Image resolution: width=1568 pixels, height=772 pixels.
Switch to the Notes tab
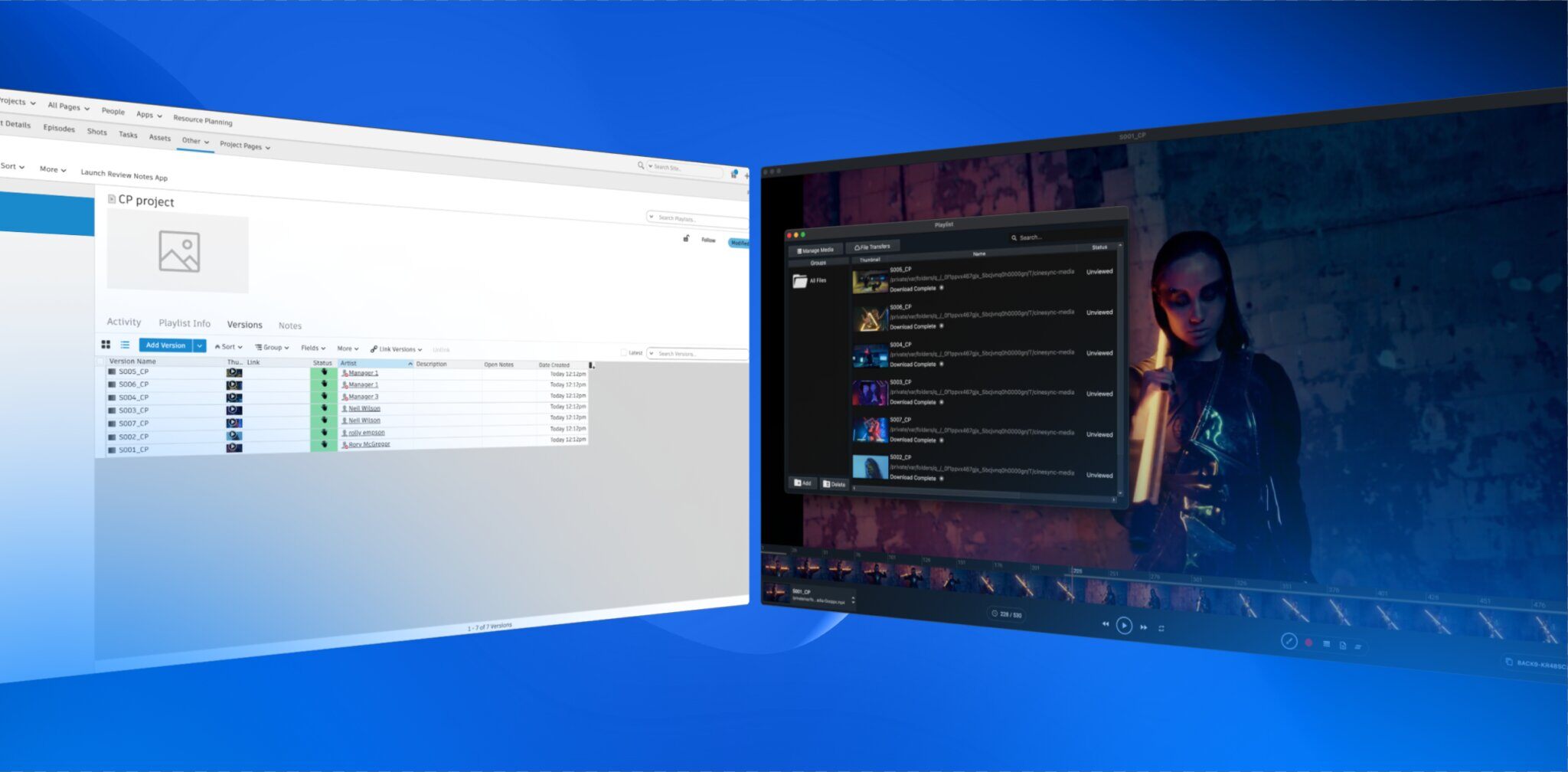290,325
